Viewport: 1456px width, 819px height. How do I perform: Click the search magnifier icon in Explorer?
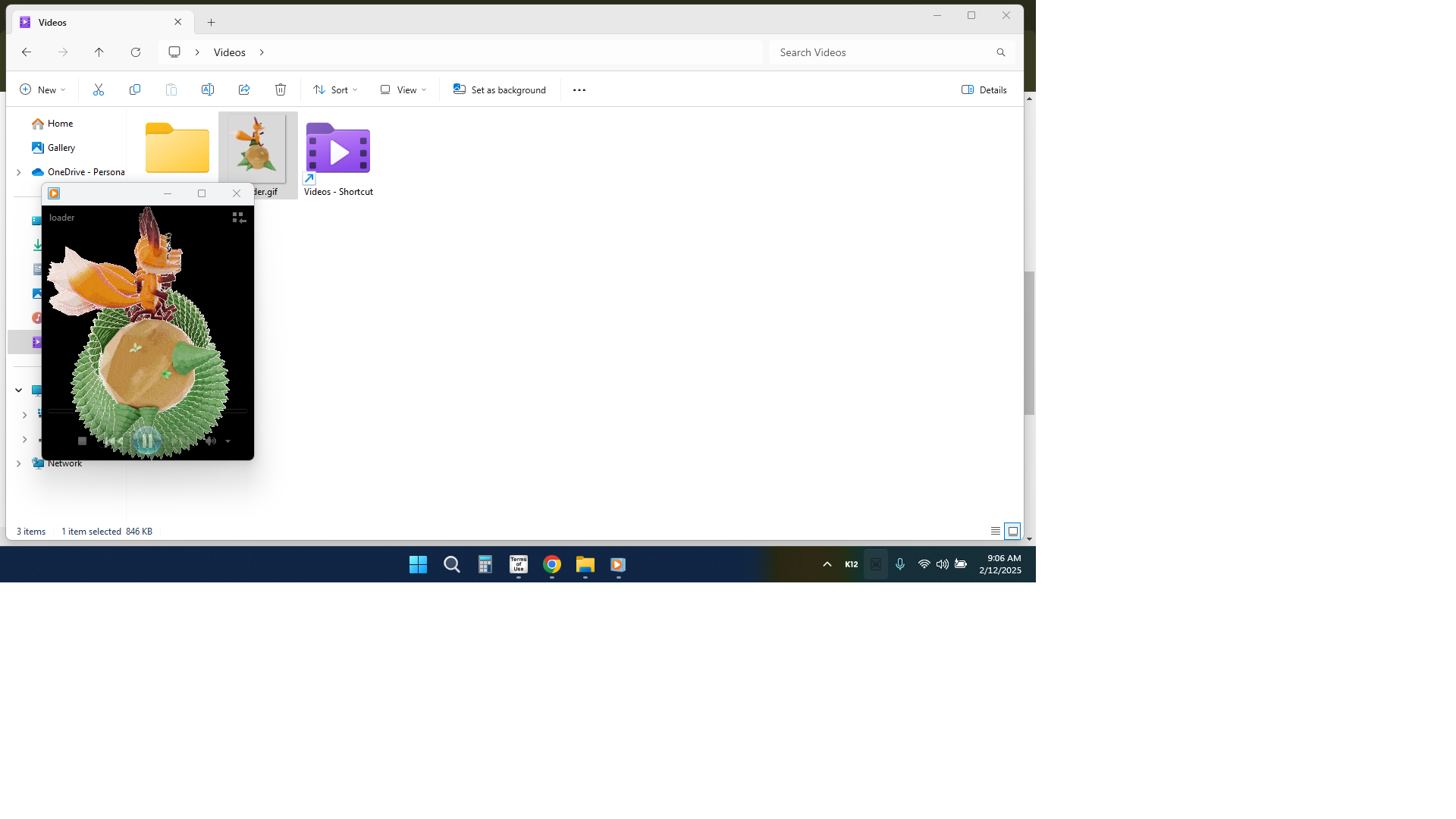coord(1001,52)
